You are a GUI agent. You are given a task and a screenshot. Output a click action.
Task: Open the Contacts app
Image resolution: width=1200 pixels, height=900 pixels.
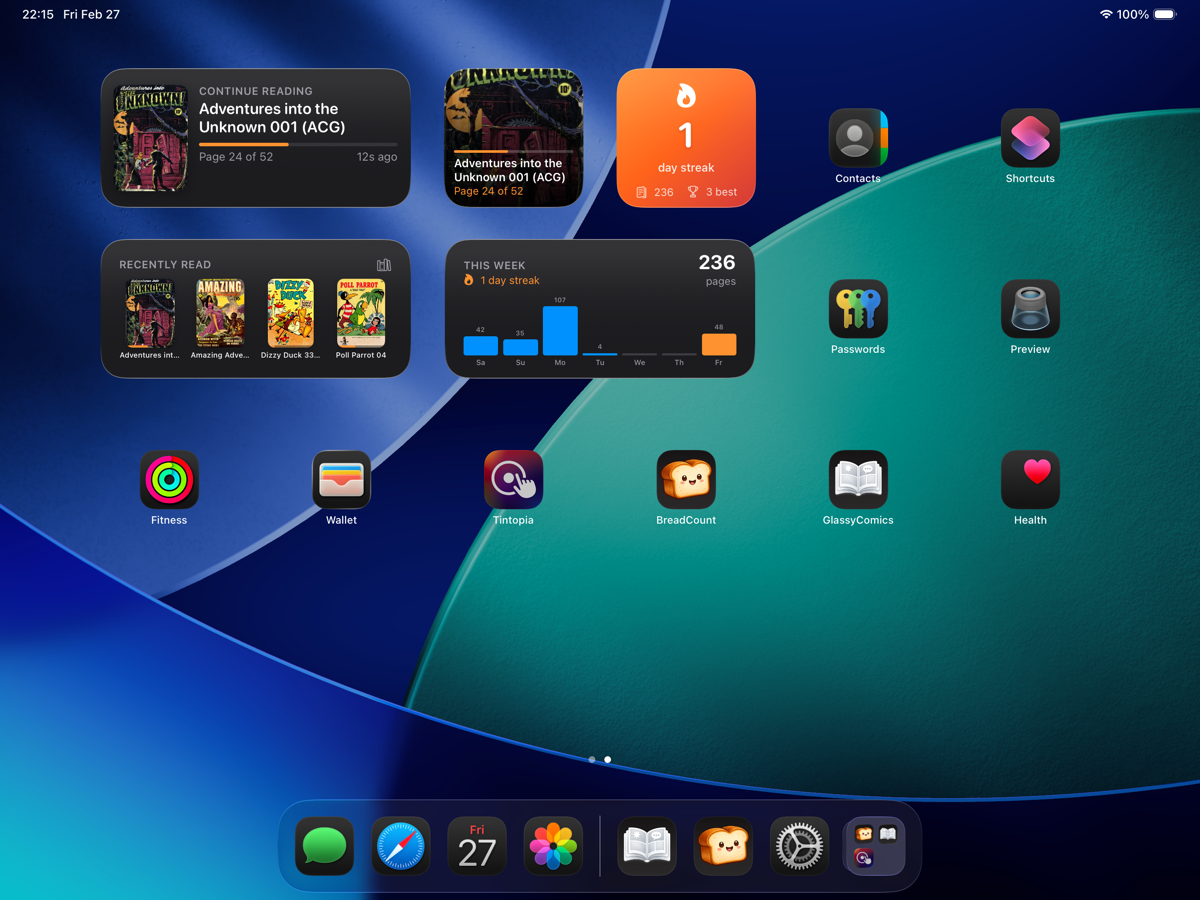point(858,138)
